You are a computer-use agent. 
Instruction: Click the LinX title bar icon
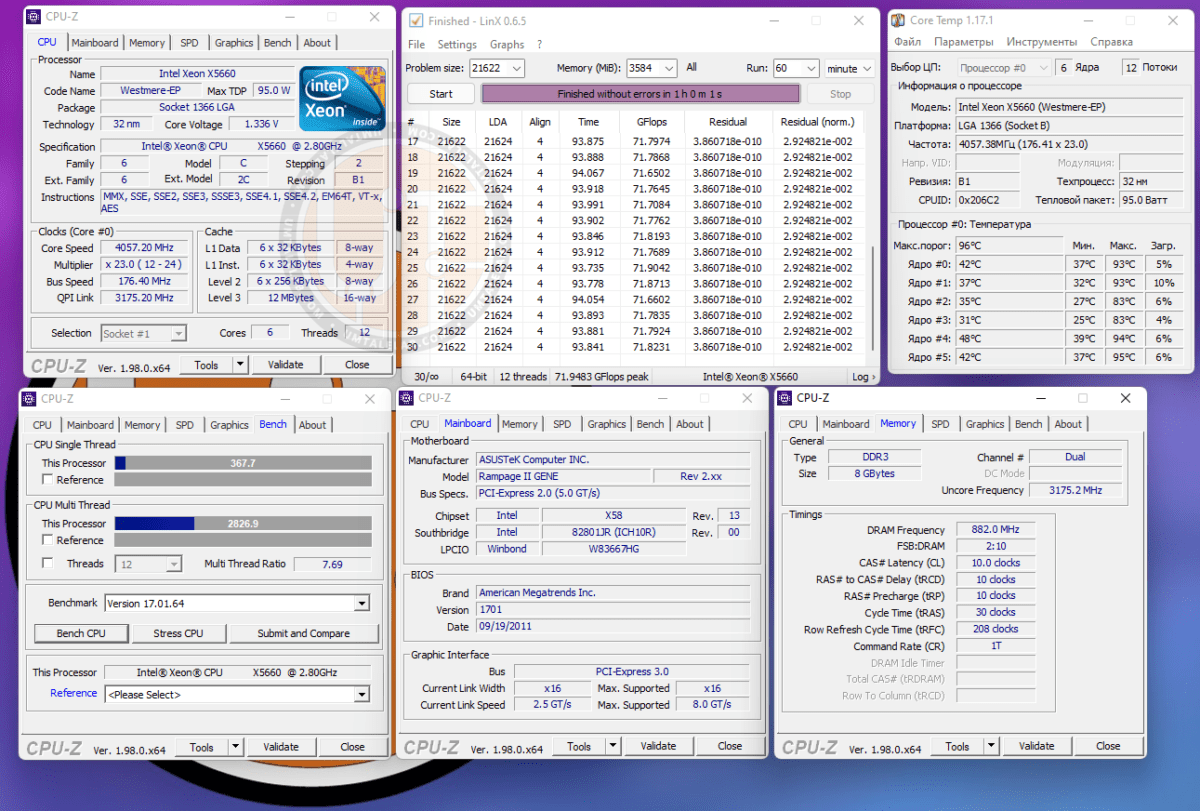pos(416,20)
